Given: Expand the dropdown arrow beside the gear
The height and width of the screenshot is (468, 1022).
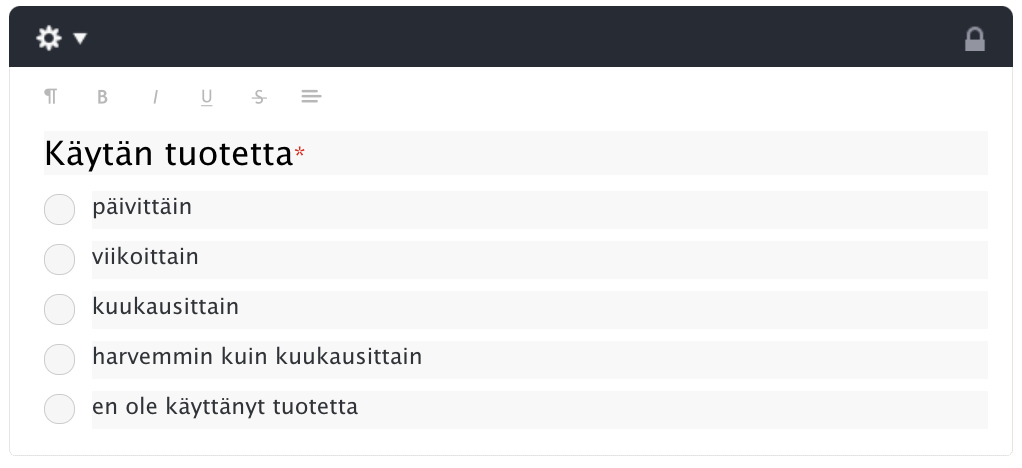Looking at the screenshot, I should tap(80, 38).
